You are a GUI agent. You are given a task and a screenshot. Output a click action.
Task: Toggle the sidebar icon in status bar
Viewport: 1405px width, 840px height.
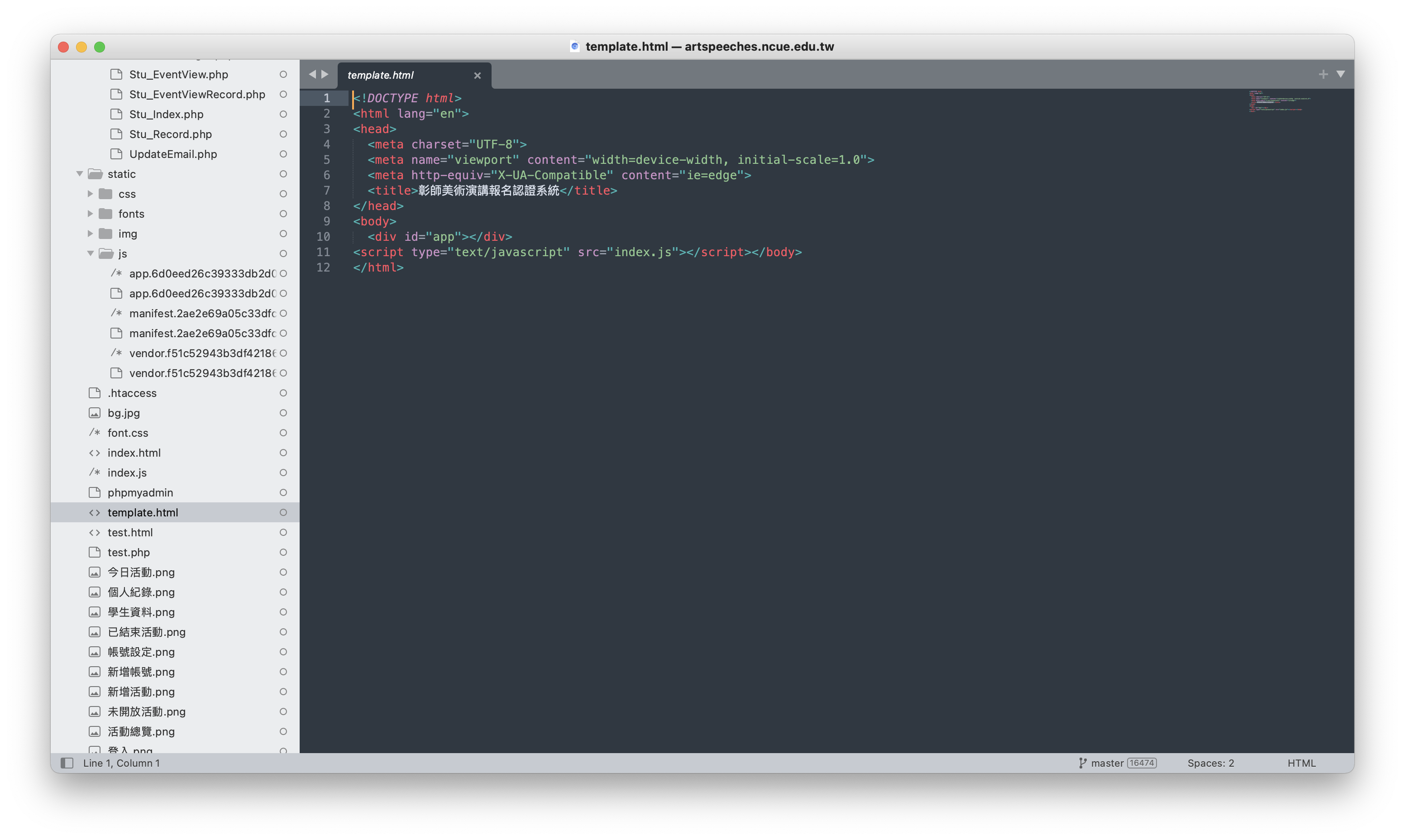[67, 763]
